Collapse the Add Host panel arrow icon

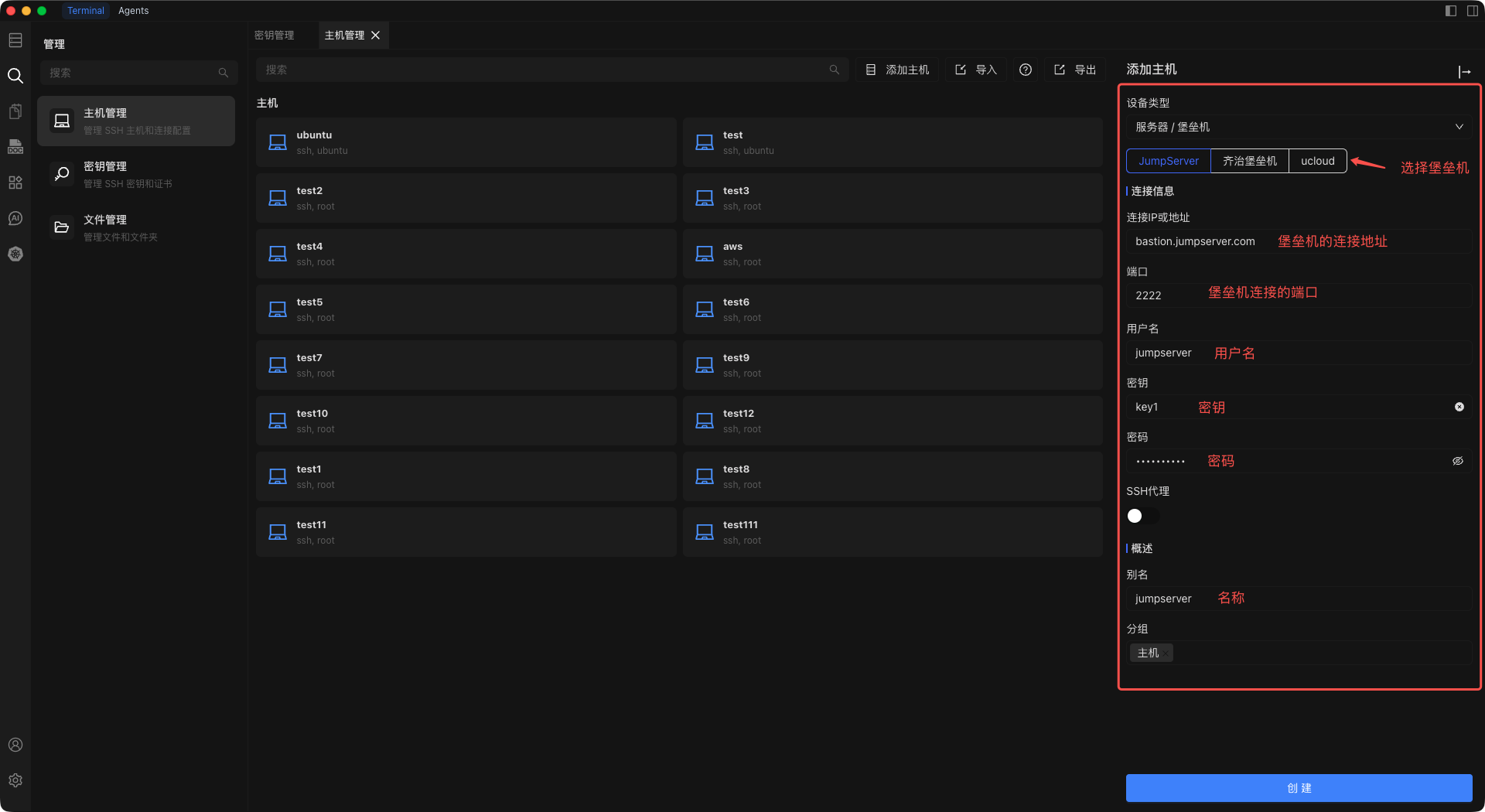point(1464,72)
